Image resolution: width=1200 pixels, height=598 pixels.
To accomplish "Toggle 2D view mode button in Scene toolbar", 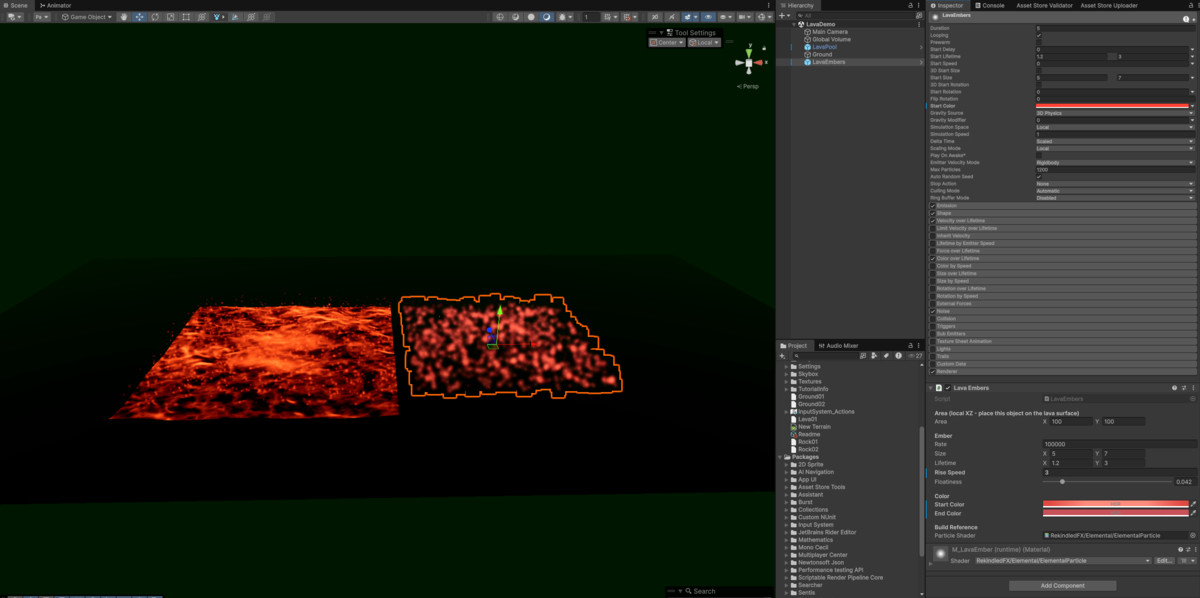I will (x=655, y=17).
